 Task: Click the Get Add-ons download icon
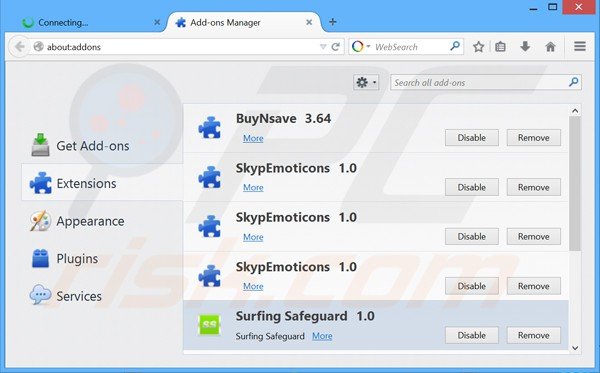[40, 145]
